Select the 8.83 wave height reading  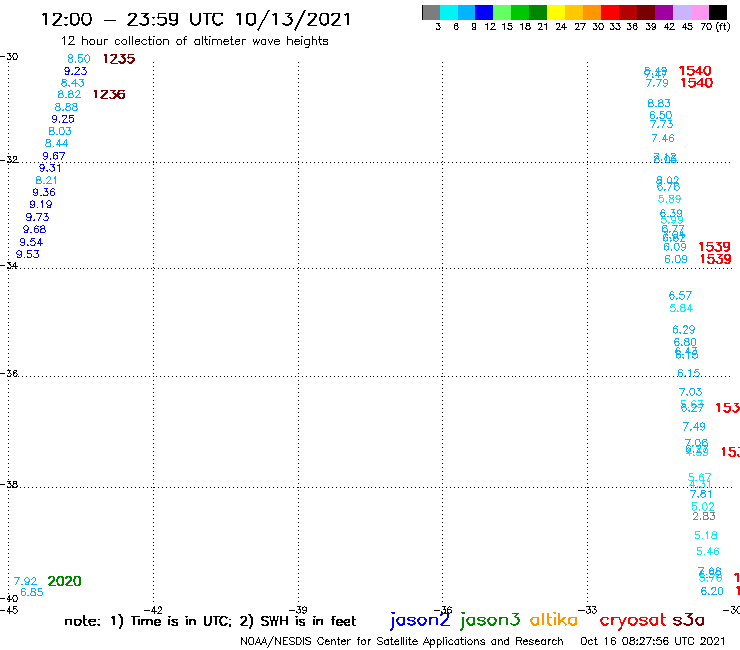tap(659, 103)
